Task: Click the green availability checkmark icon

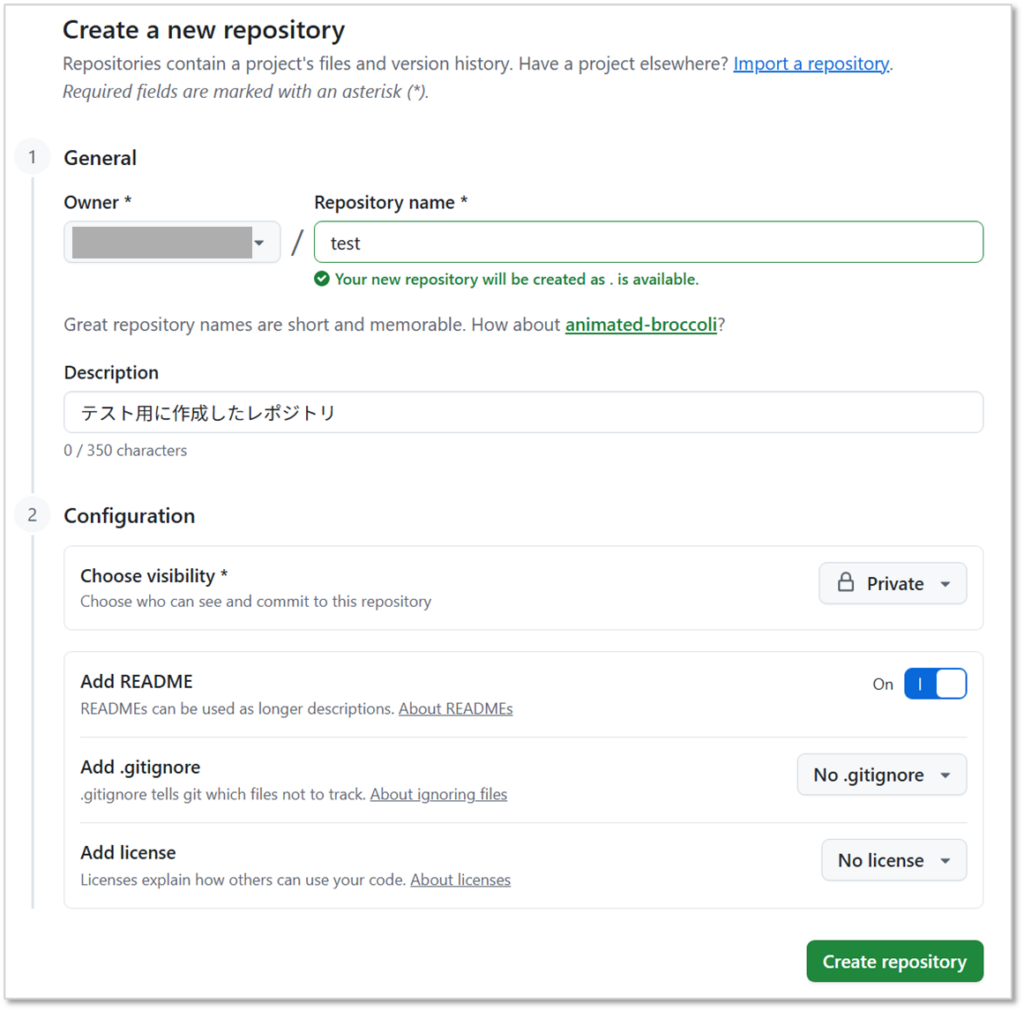Action: point(322,279)
